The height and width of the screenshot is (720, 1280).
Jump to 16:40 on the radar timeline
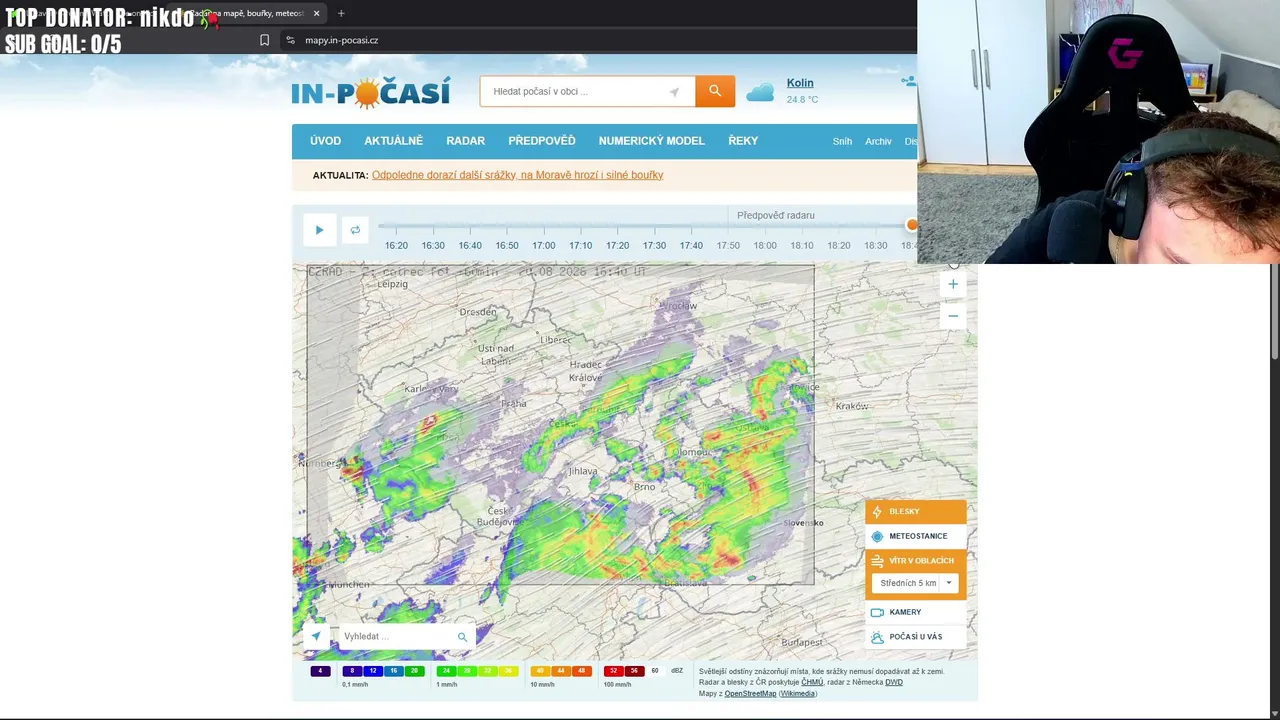[x=470, y=245]
